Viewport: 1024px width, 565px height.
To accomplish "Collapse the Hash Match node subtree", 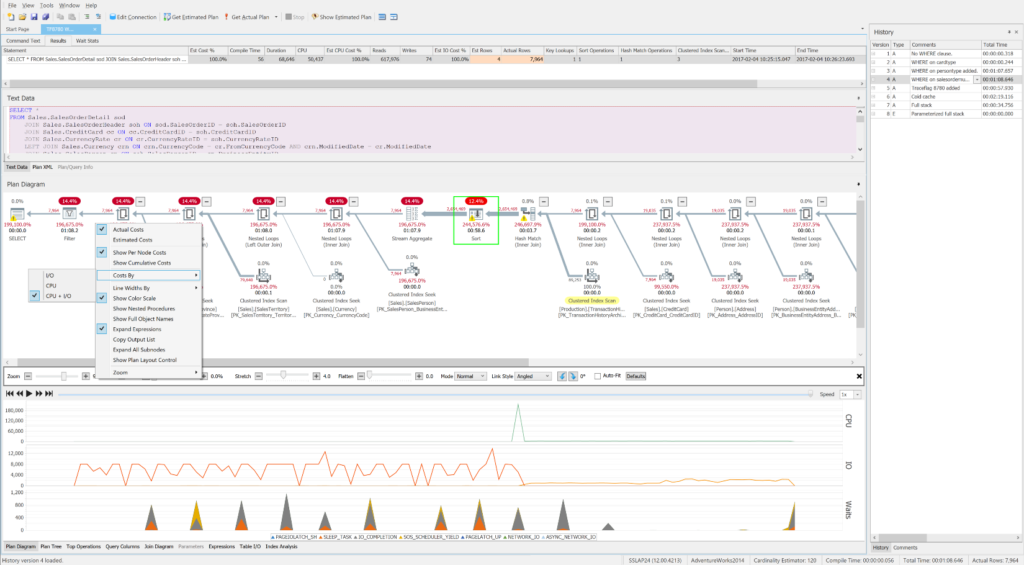I will pyautogui.click(x=543, y=202).
